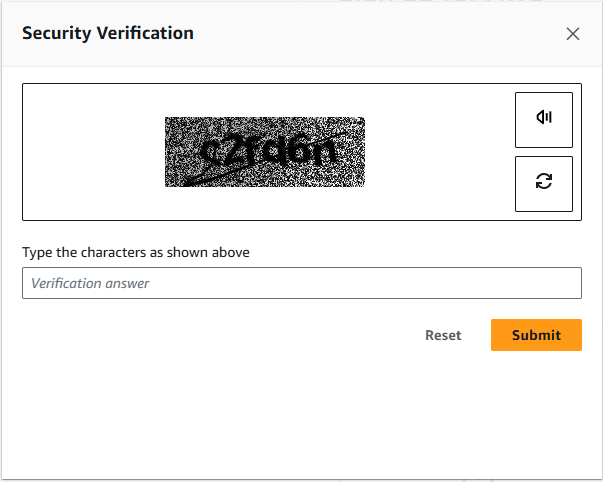Dismiss the dialog with the X icon
The height and width of the screenshot is (482, 603).
[573, 34]
